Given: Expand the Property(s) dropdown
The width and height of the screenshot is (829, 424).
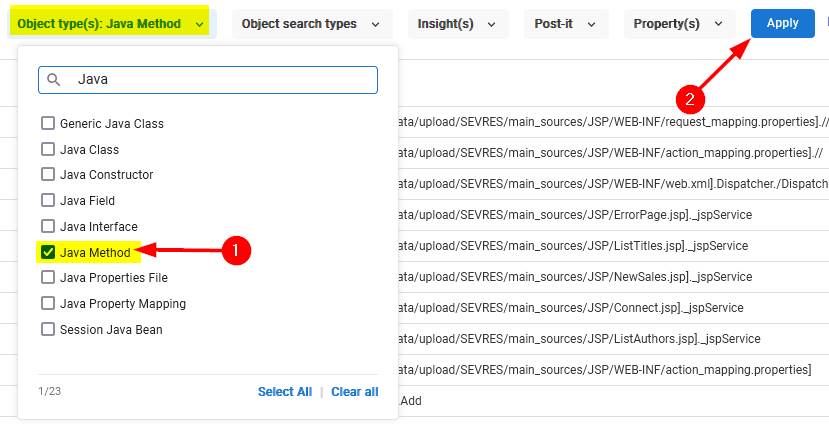Looking at the screenshot, I should pos(679,24).
